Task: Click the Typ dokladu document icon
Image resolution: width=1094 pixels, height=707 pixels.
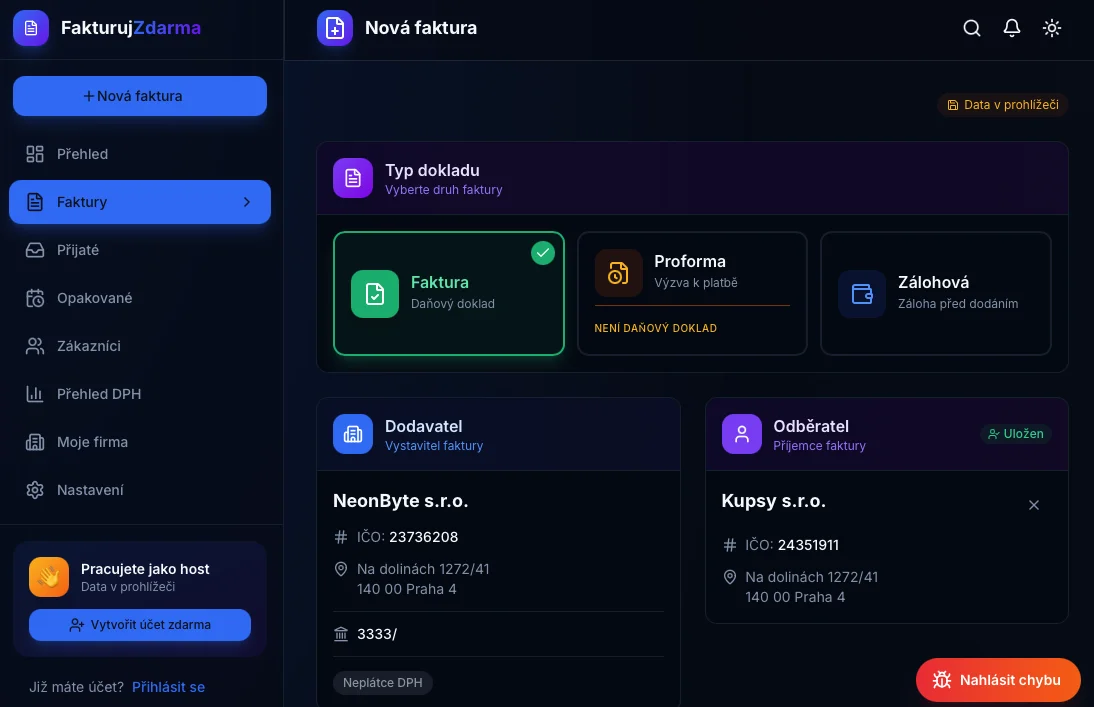Action: click(x=352, y=178)
